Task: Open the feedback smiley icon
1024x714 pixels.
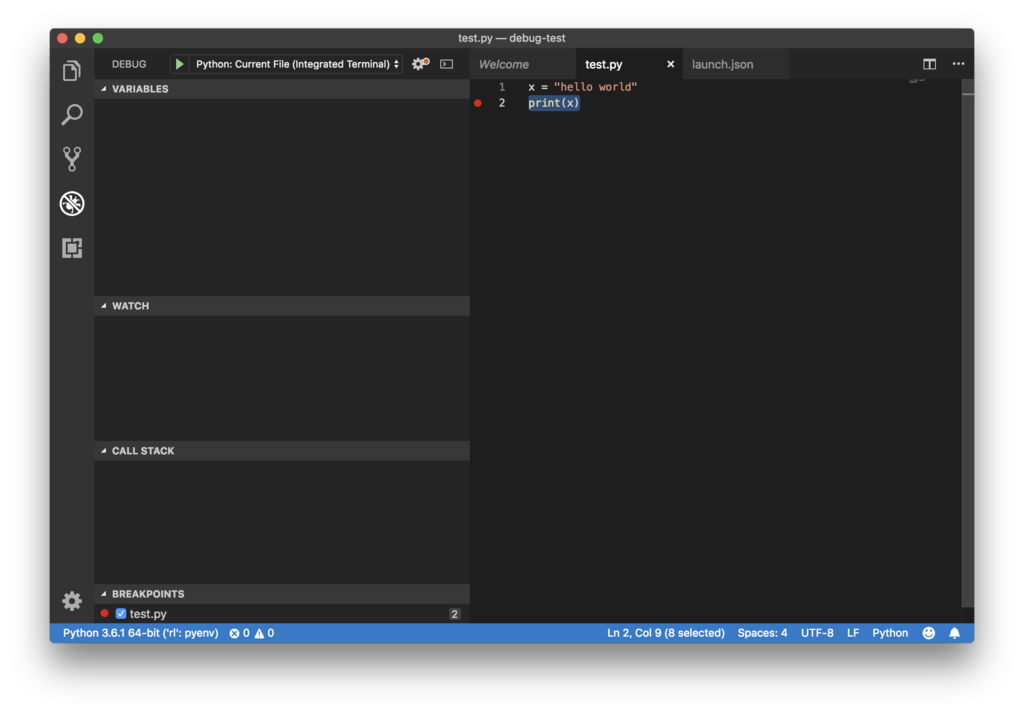Action: click(929, 633)
